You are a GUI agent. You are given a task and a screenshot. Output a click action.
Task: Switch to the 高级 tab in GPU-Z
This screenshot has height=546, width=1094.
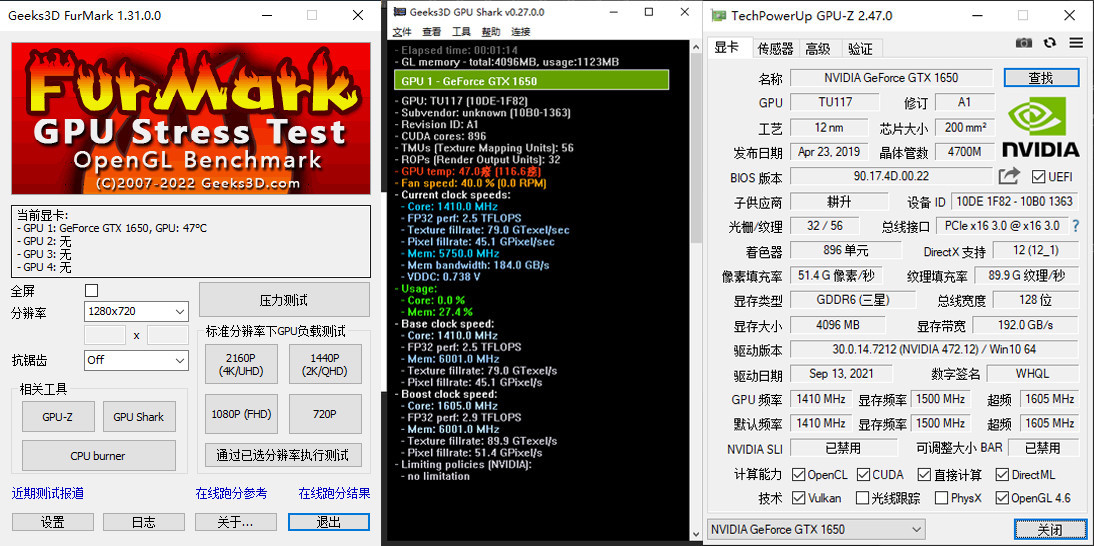[818, 48]
